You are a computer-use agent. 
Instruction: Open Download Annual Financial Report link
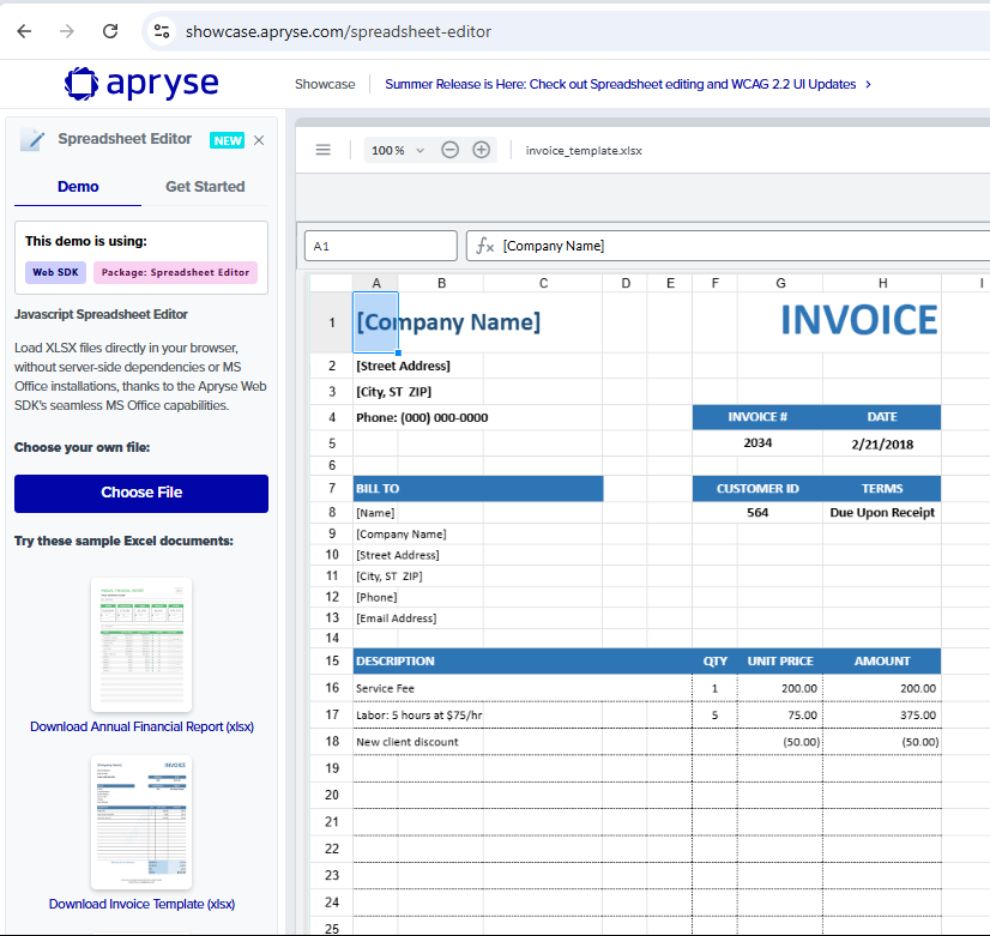[x=141, y=727]
